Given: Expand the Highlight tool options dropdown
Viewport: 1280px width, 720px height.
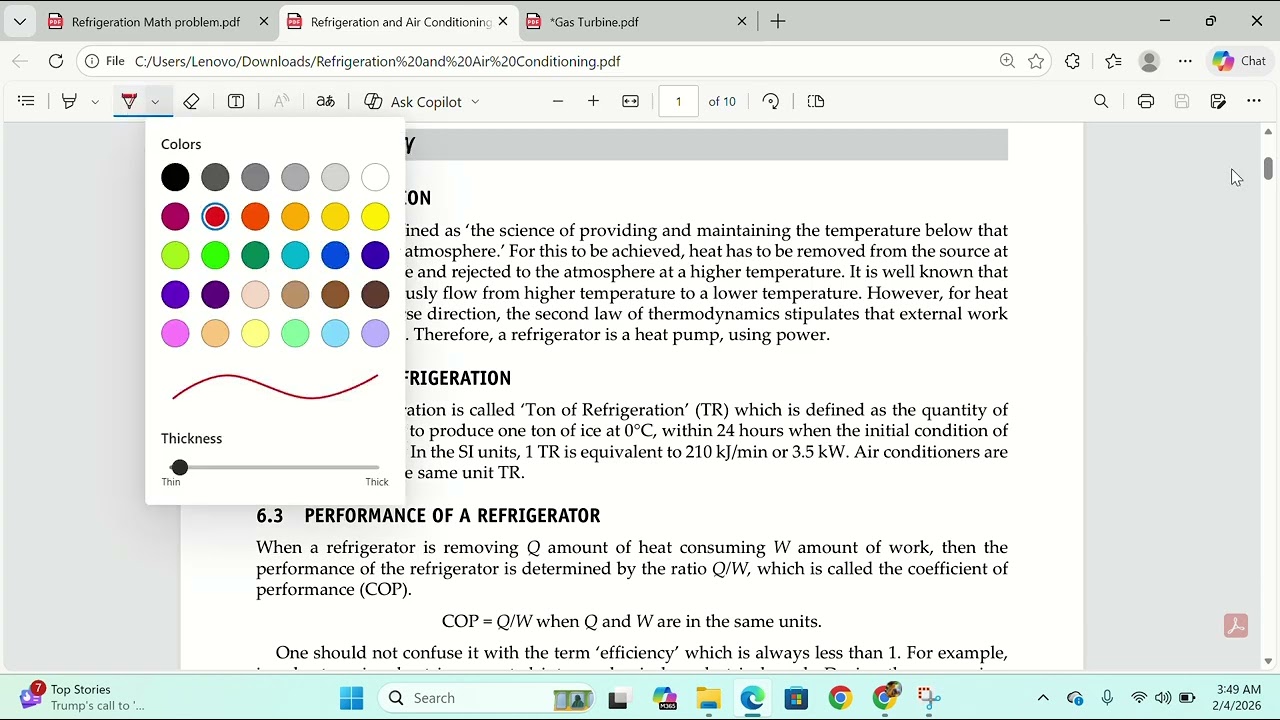Looking at the screenshot, I should pos(95,101).
